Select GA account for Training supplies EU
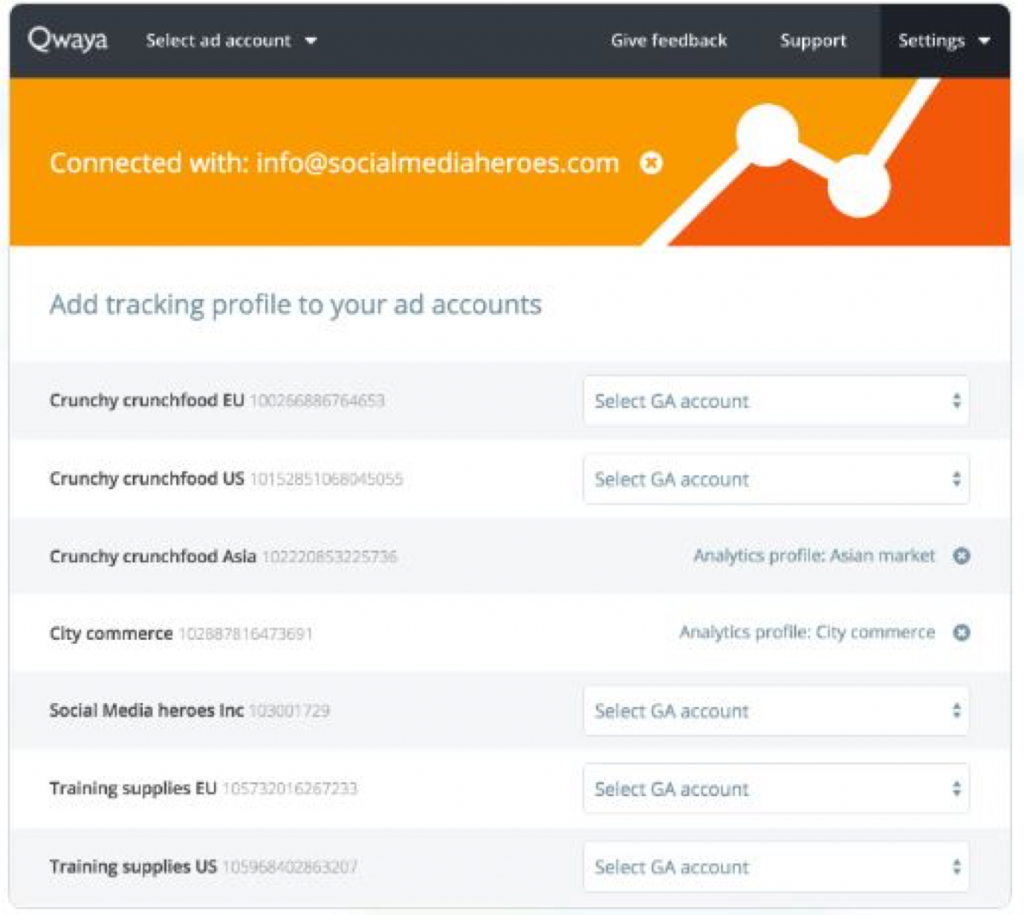The height and width of the screenshot is (915, 1024). (776, 788)
